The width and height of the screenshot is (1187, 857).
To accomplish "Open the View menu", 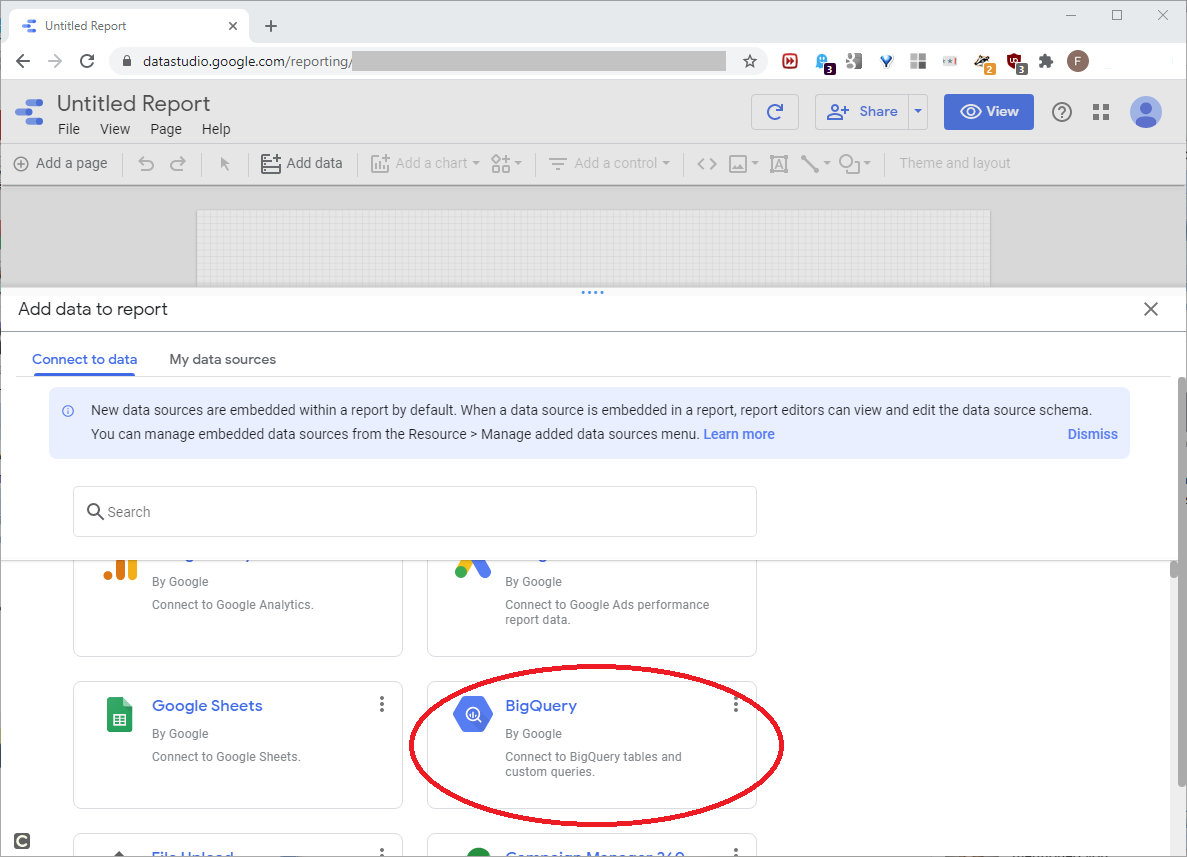I will (115, 129).
